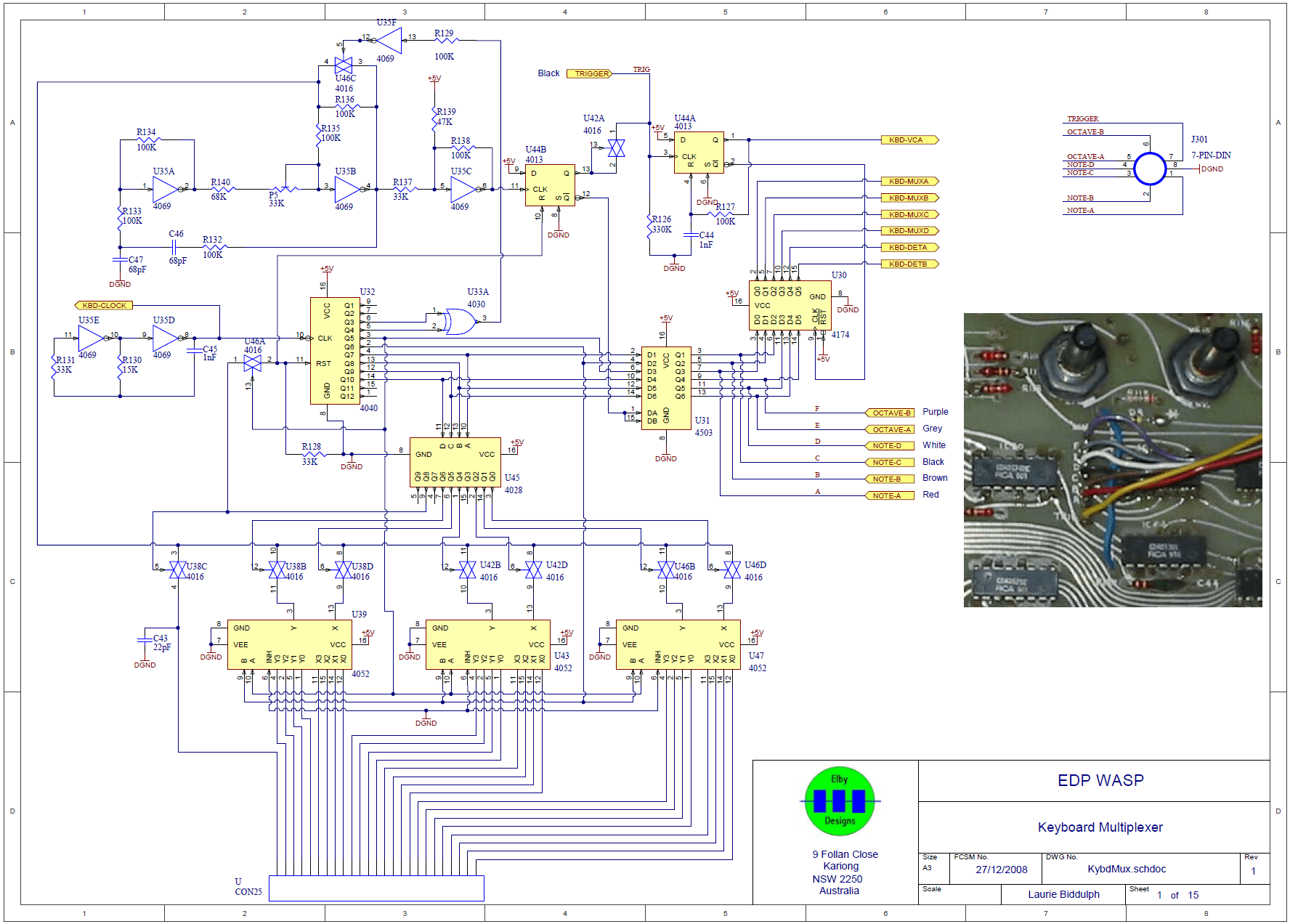
Task: Click the KBD-VCA output label
Action: tap(910, 139)
